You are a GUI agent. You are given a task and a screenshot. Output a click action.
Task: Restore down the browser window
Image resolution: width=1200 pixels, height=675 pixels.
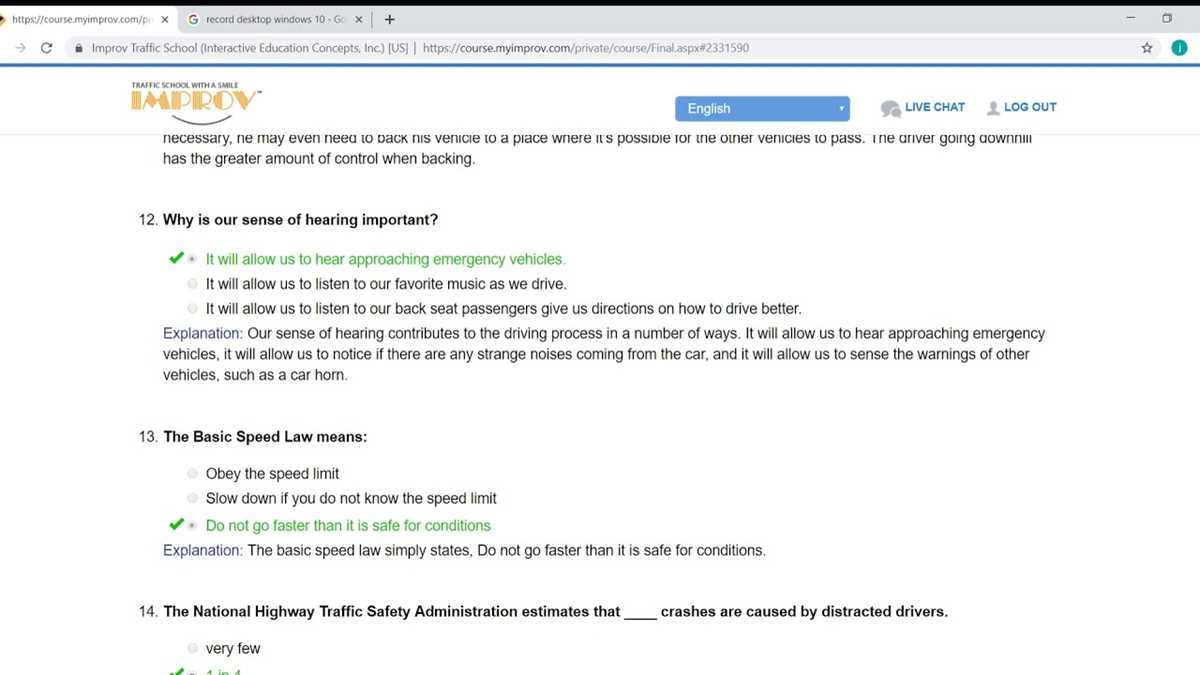point(1167,18)
